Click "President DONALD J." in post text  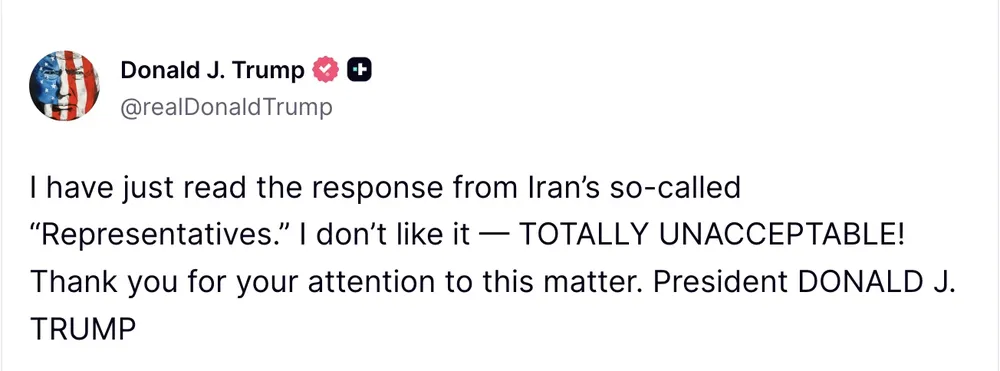(804, 281)
